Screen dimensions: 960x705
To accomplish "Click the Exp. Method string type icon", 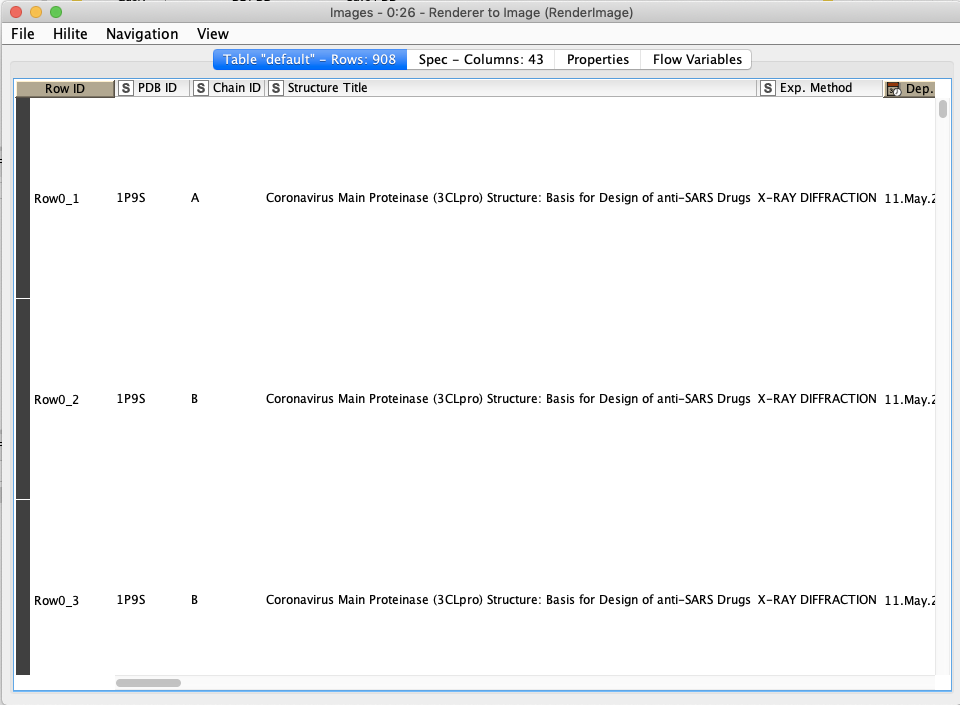I will (x=767, y=88).
